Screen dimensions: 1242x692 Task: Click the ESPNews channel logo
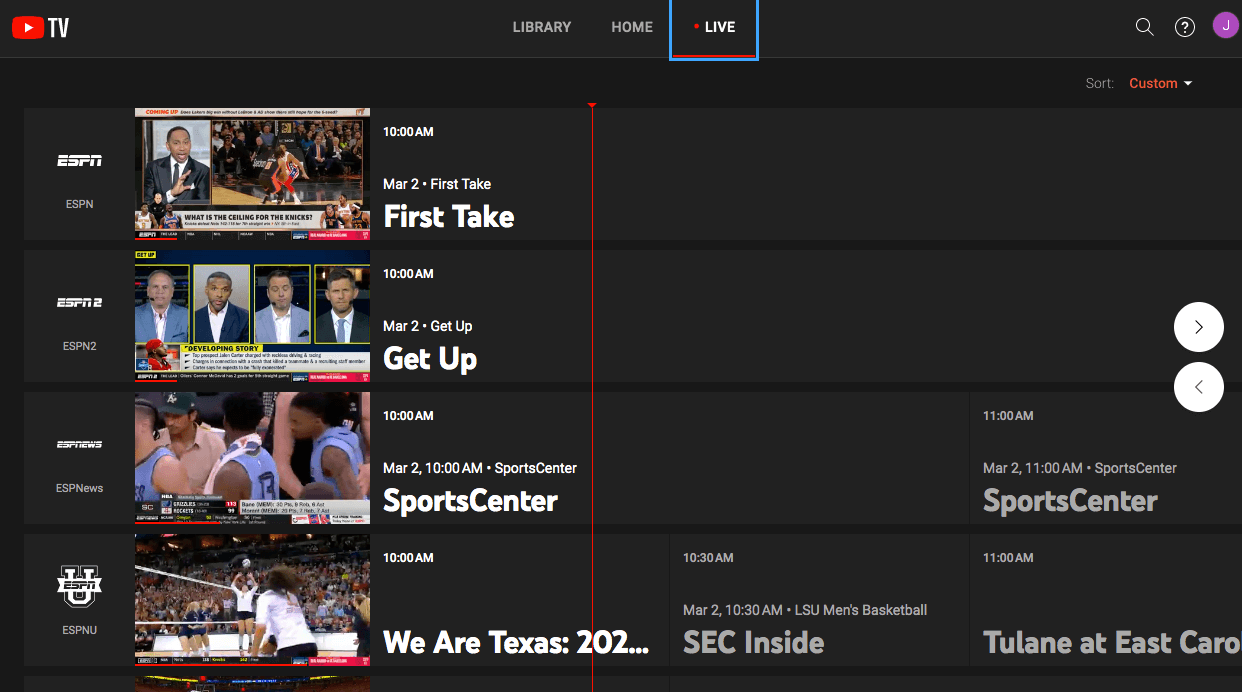pyautogui.click(x=79, y=445)
